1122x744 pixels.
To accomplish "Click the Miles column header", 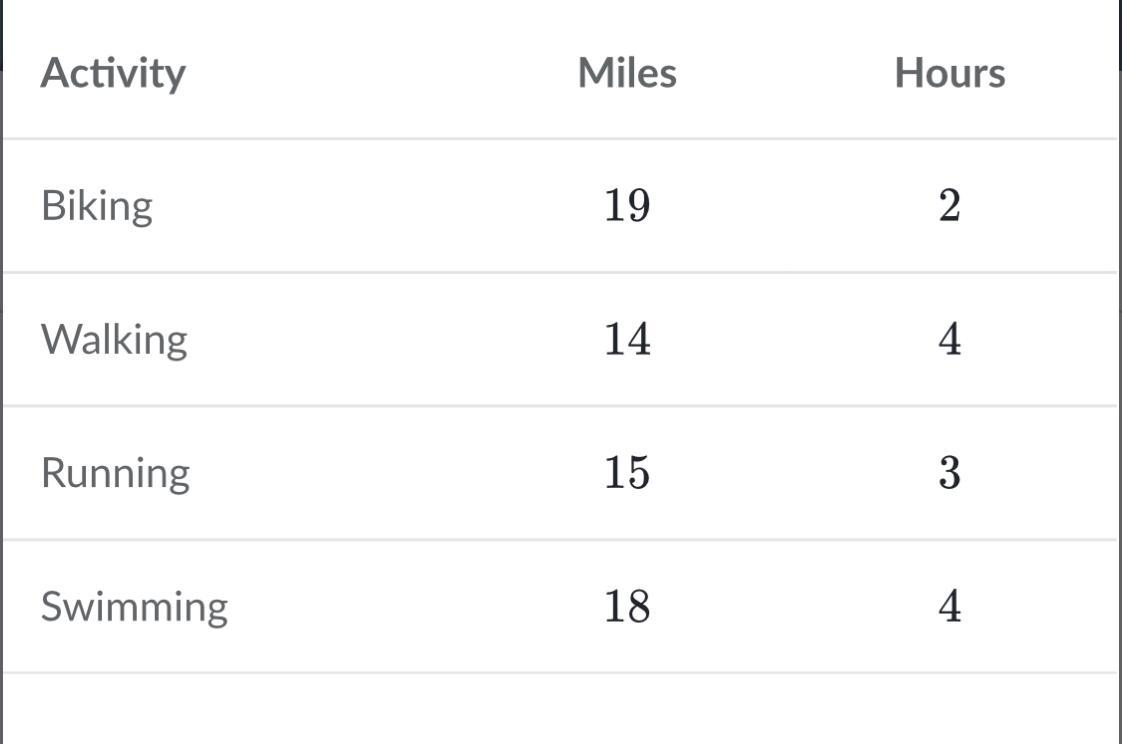I will 627,73.
